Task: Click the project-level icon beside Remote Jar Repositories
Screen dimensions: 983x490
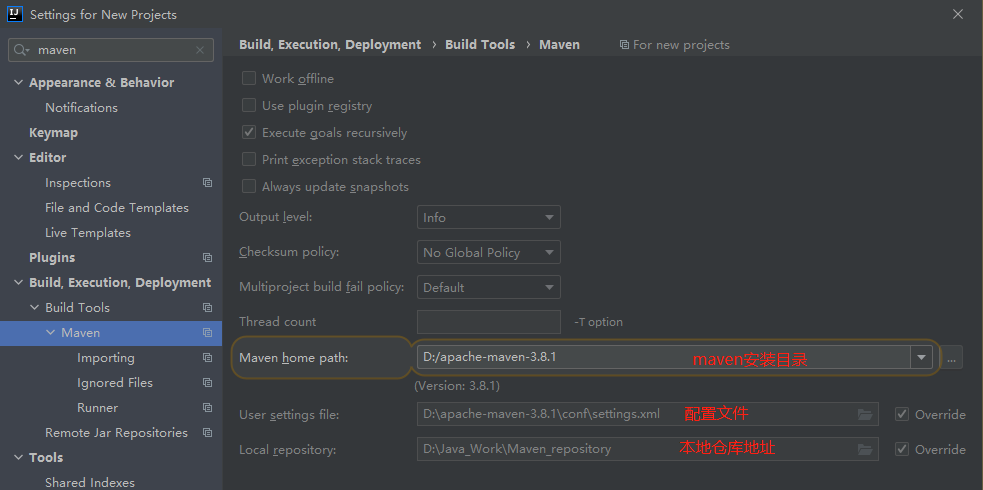Action: pyautogui.click(x=208, y=433)
